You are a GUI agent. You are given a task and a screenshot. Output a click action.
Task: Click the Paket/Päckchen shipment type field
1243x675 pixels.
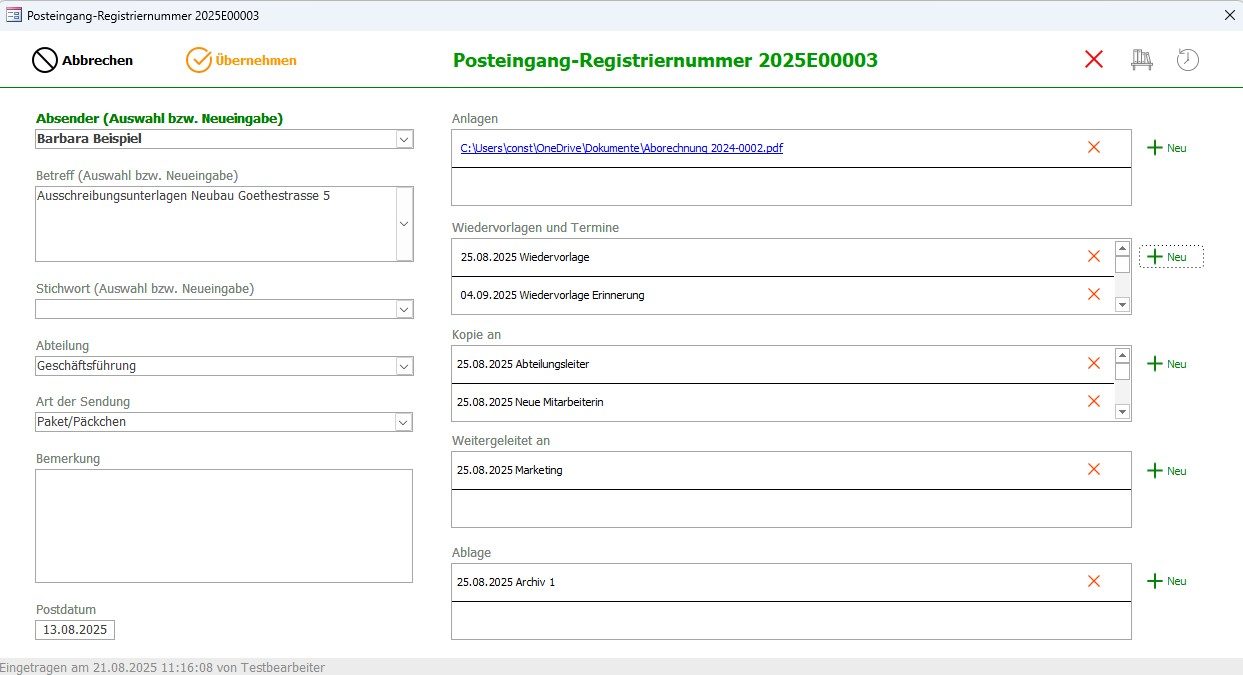tap(215, 422)
